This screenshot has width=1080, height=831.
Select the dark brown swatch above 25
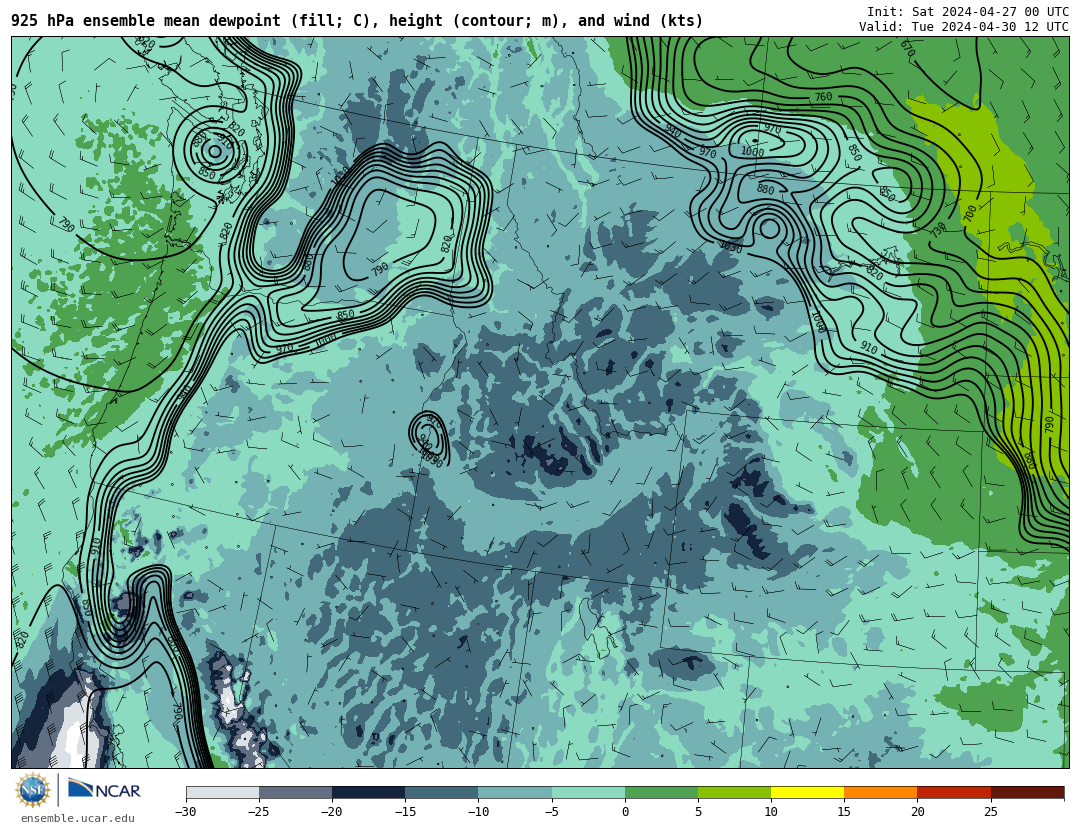pyautogui.click(x=1027, y=792)
